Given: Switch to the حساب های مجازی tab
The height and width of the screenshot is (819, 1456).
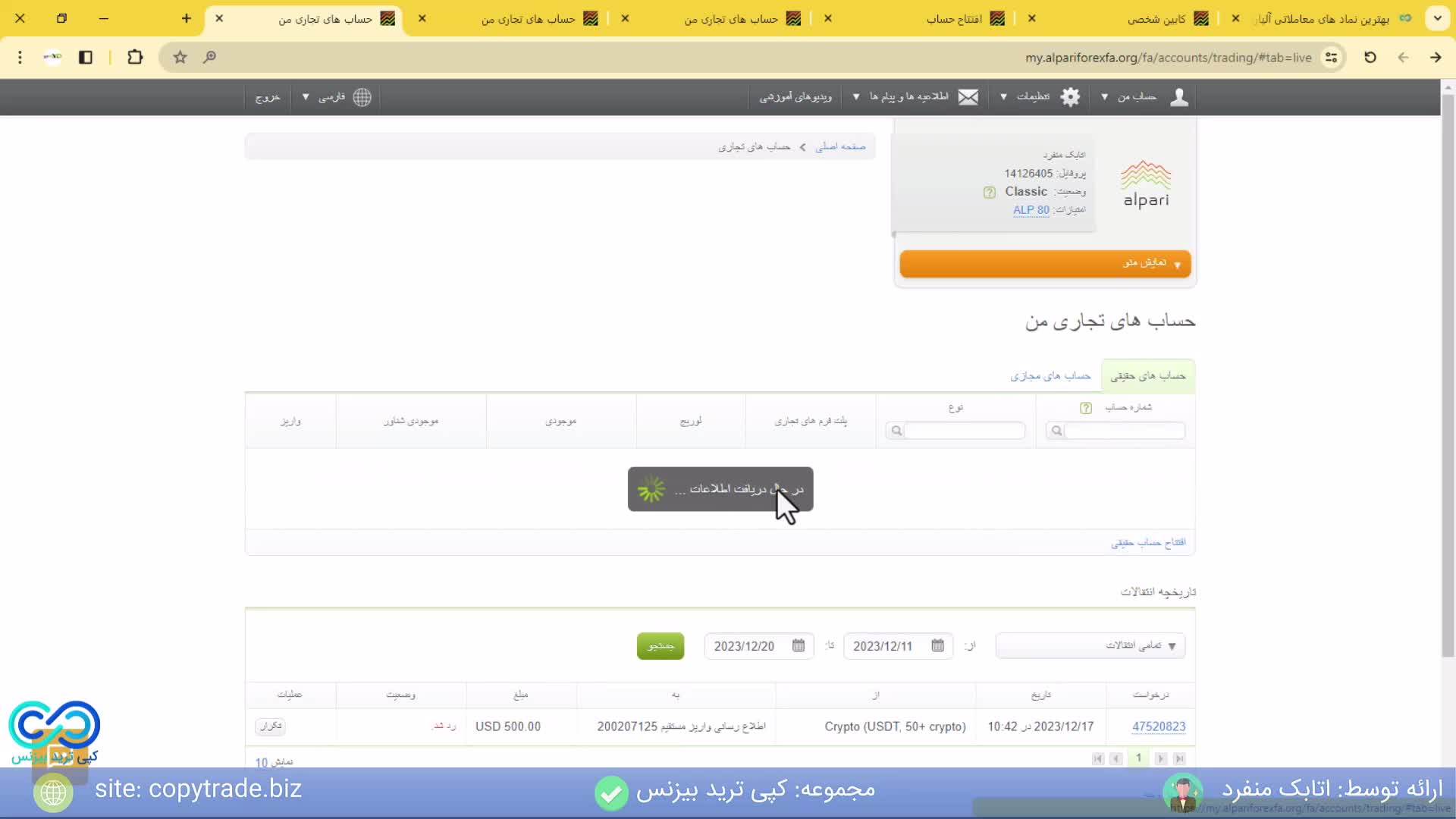Looking at the screenshot, I should point(1051,375).
